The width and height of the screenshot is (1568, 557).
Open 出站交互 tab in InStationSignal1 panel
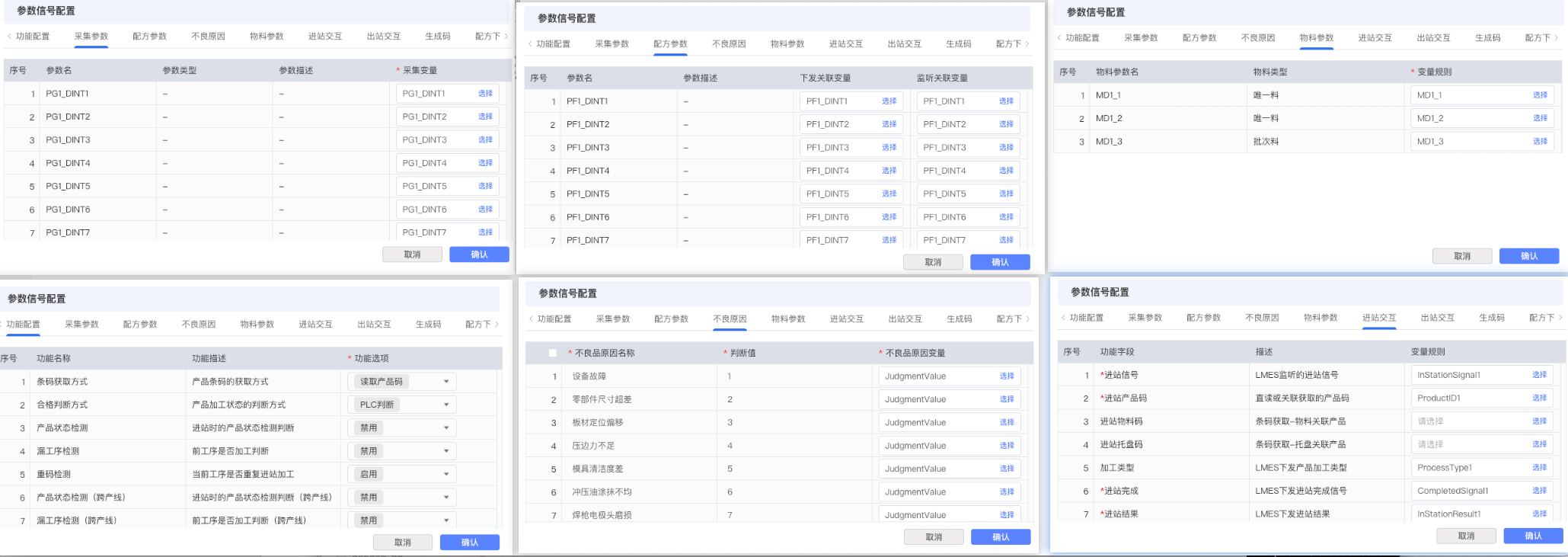[1437, 318]
